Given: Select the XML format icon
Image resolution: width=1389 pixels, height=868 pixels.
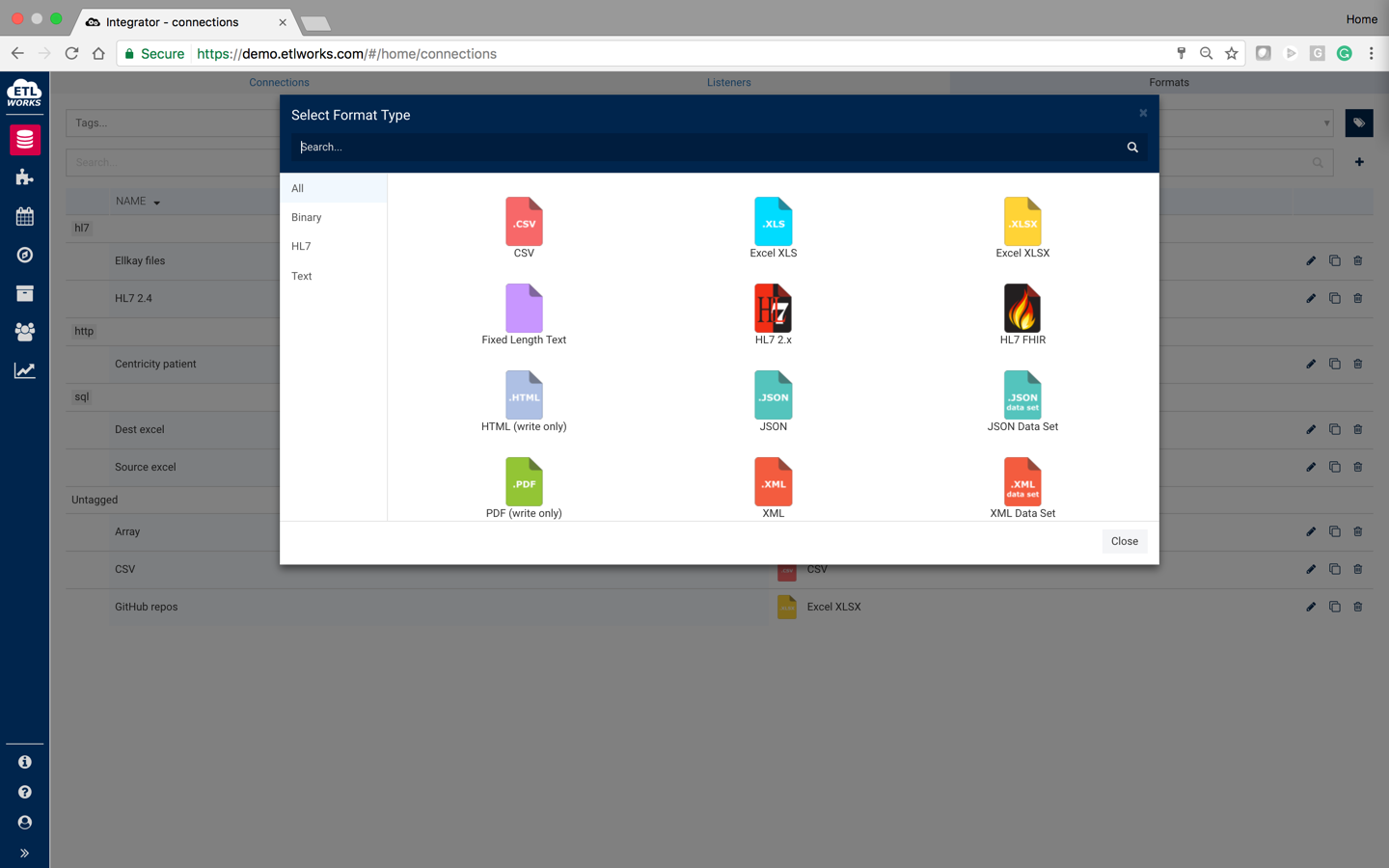Looking at the screenshot, I should [x=773, y=482].
